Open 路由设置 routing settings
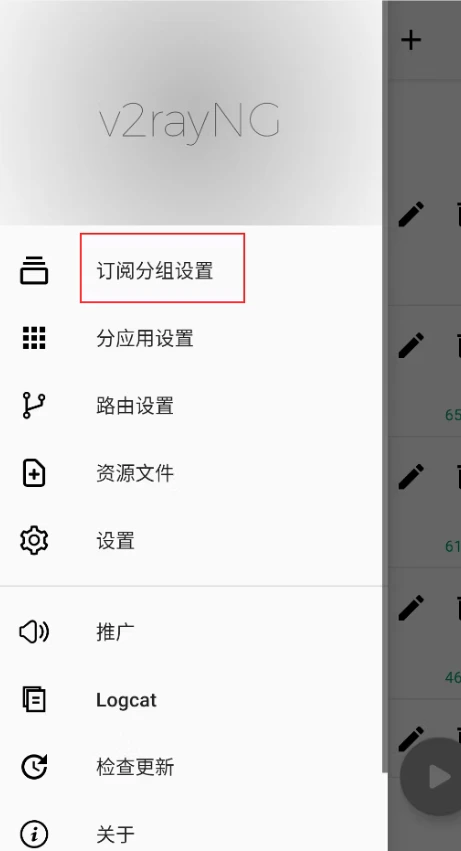 [135, 406]
